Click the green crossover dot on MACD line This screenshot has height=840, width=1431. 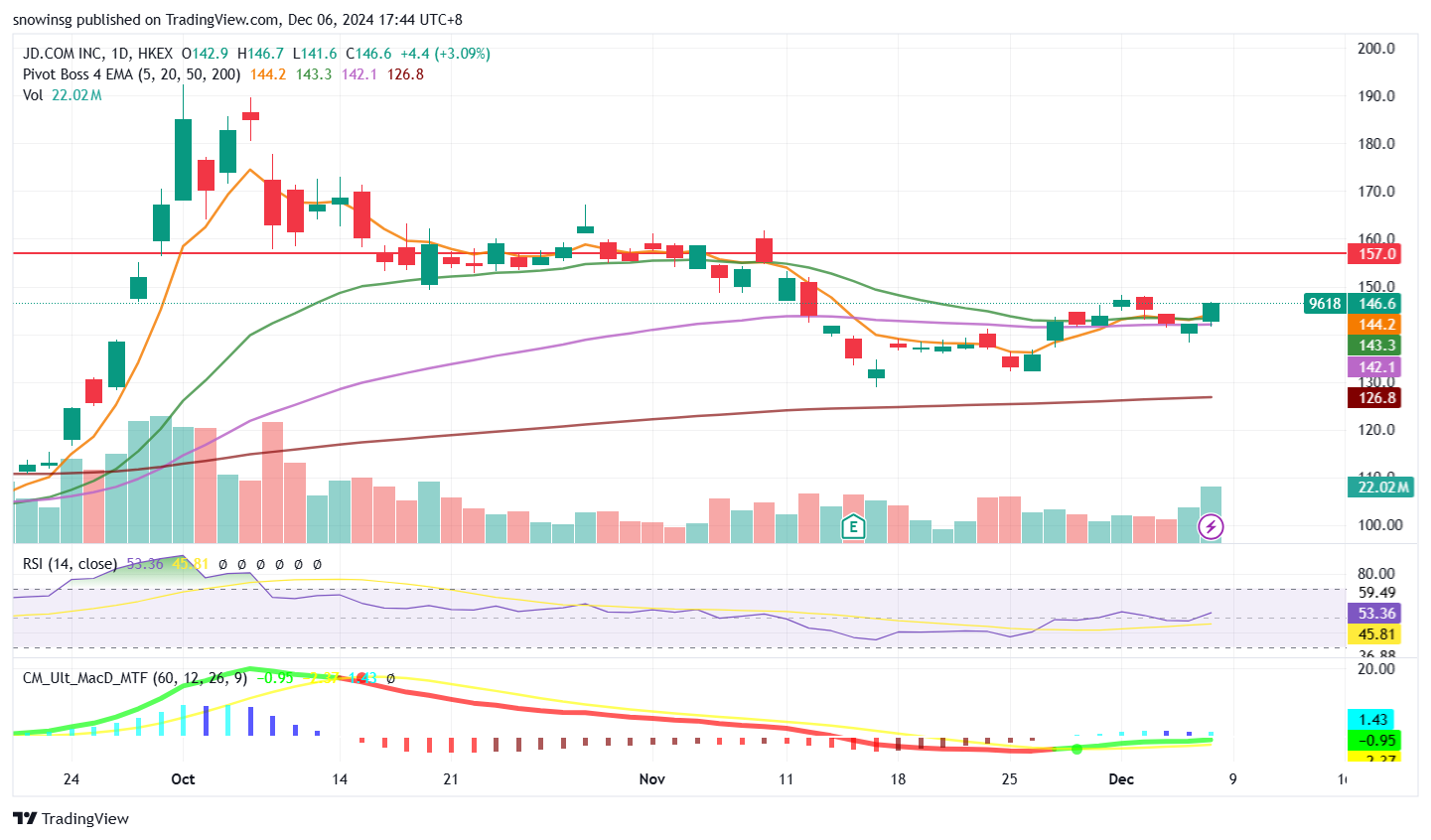(1076, 749)
